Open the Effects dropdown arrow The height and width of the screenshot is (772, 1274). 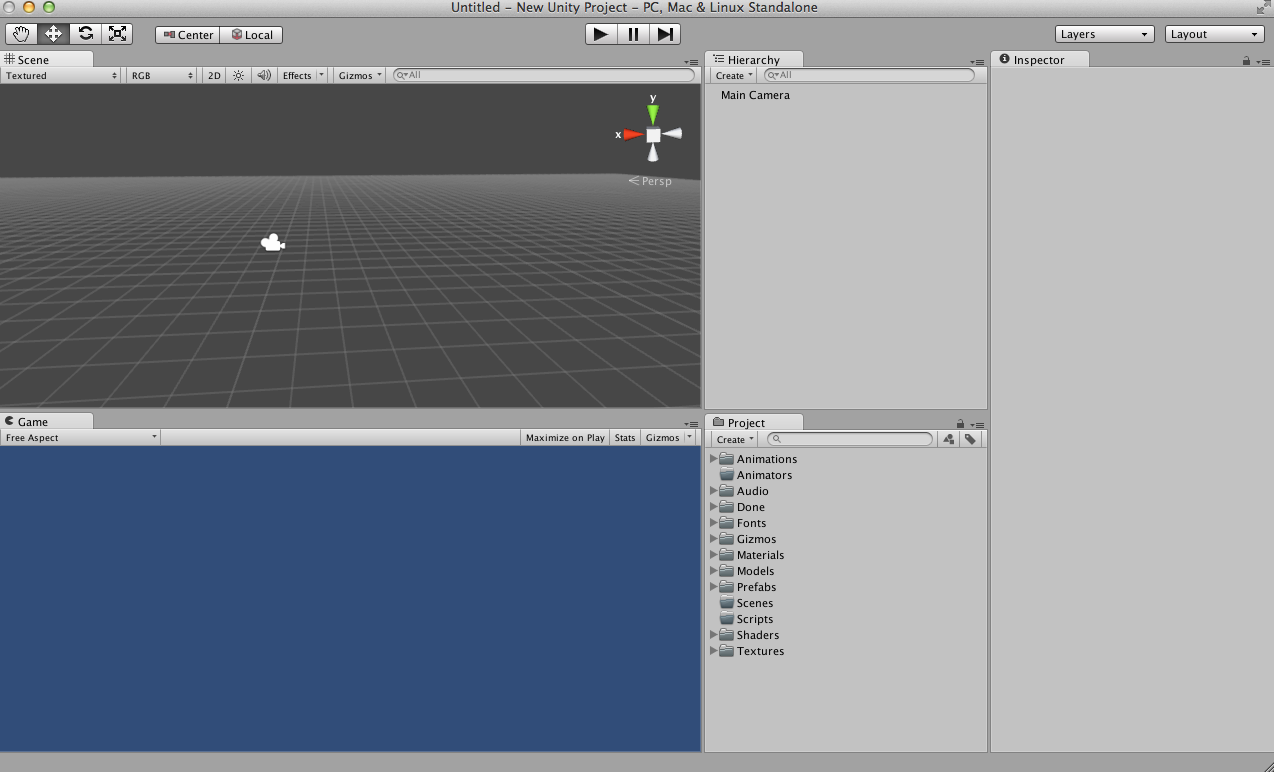coord(321,75)
